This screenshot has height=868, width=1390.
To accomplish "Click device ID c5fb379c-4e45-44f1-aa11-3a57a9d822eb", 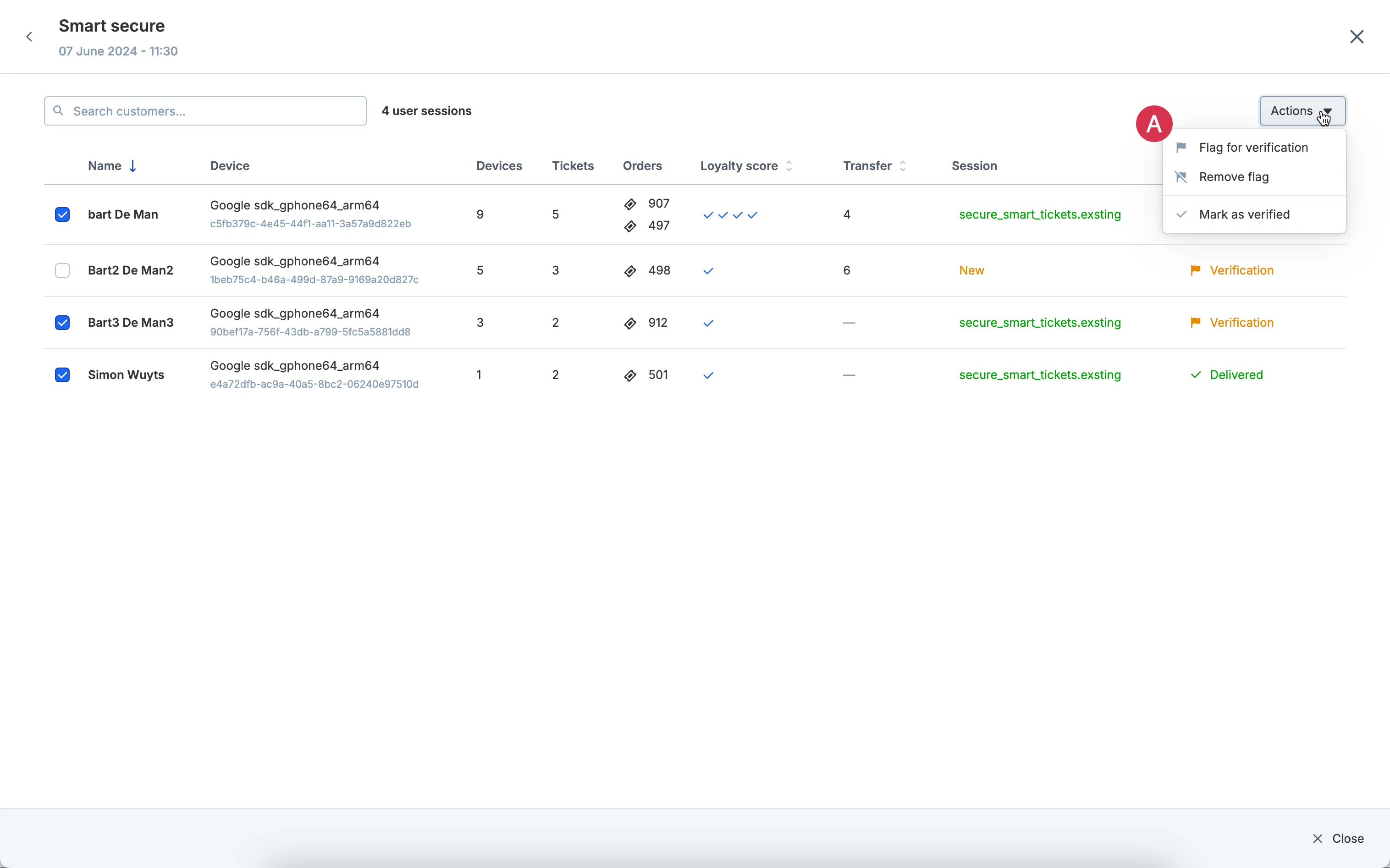I will pos(311,224).
